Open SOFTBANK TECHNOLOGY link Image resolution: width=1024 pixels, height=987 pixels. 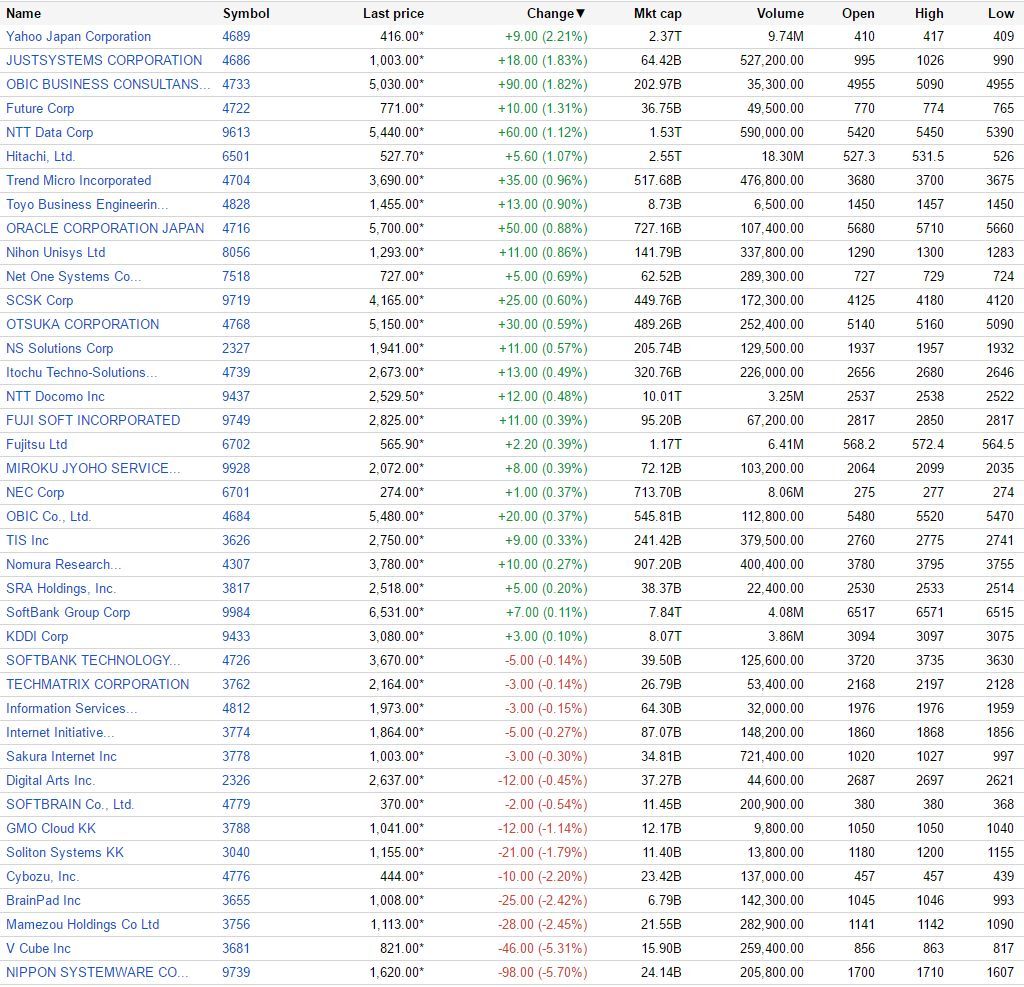coord(93,661)
